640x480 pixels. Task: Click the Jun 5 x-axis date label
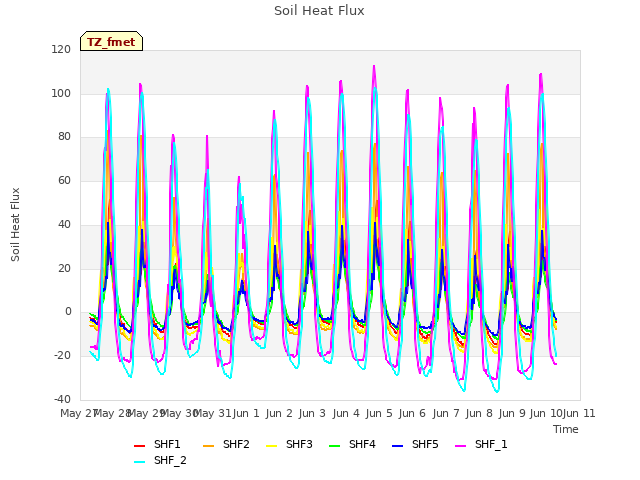[x=379, y=413]
